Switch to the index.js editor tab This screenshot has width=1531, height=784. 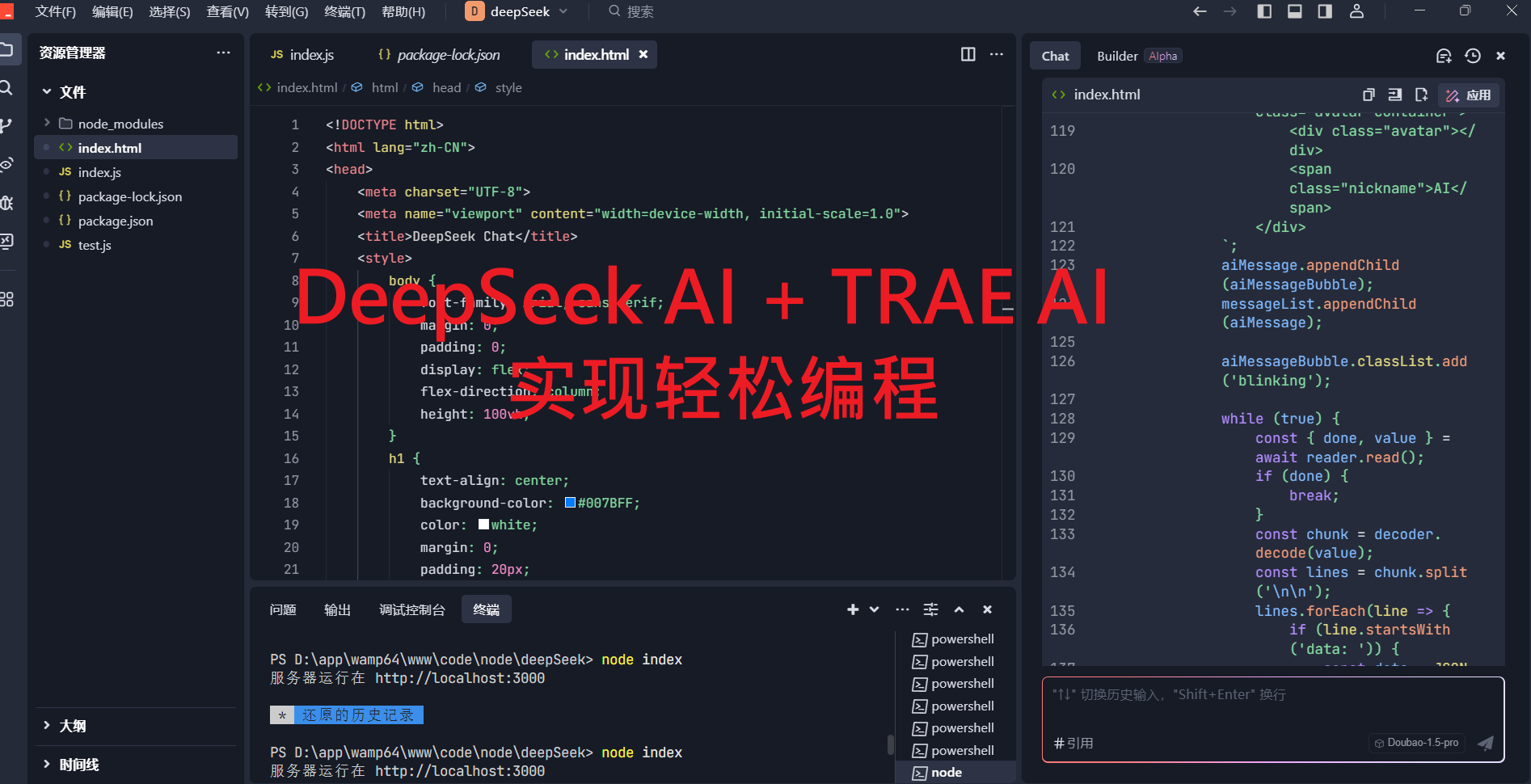[x=302, y=54]
